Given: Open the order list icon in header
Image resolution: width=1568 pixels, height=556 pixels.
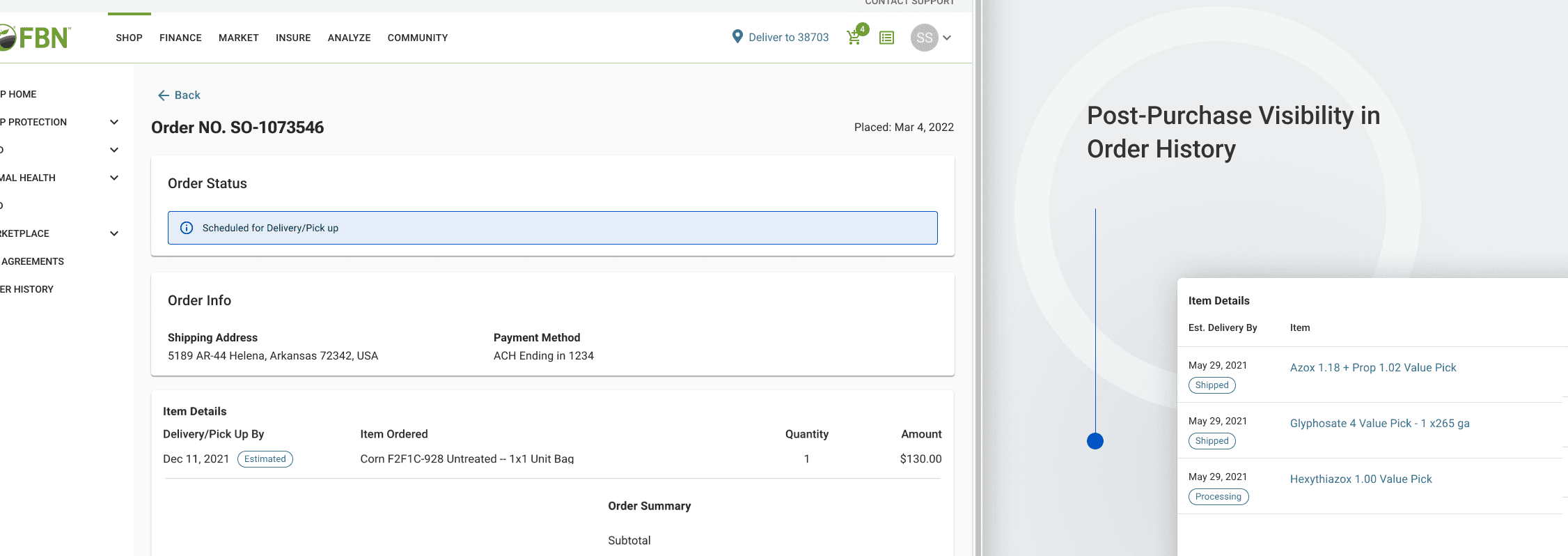Looking at the screenshot, I should pyautogui.click(x=886, y=38).
